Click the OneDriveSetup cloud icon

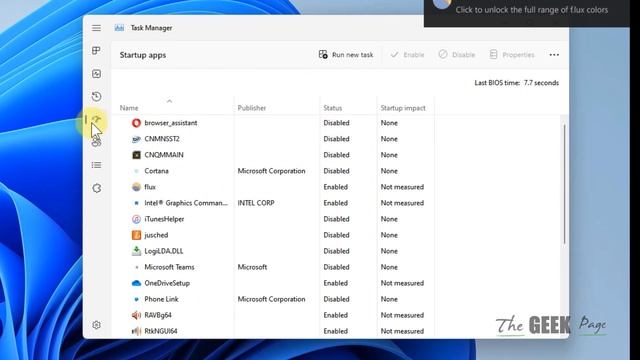(x=136, y=283)
